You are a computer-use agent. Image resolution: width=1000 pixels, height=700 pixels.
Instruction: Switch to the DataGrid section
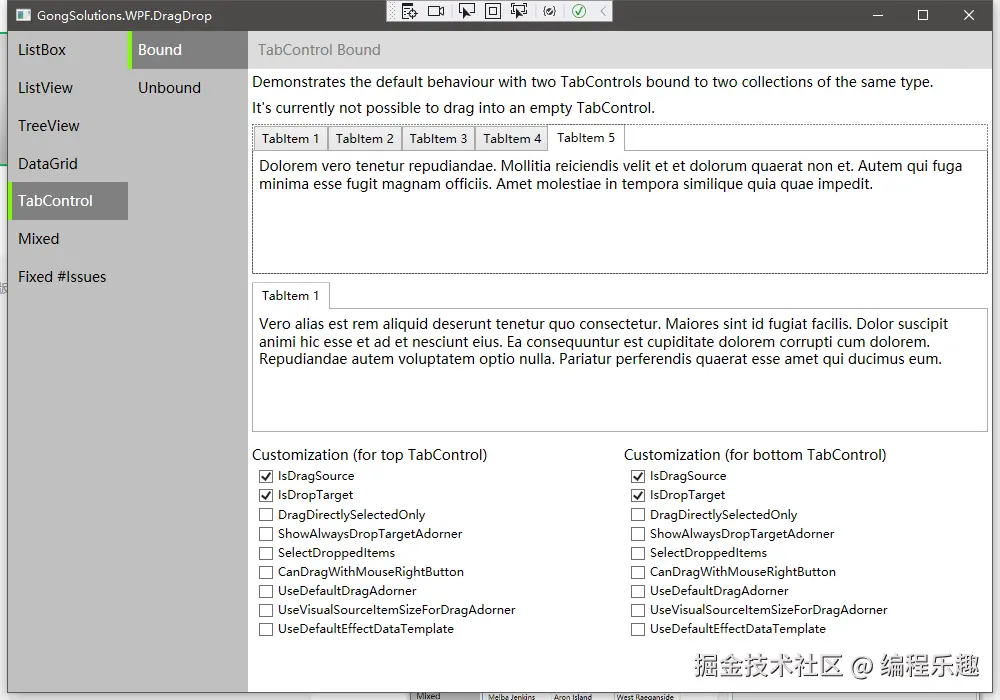68,164
